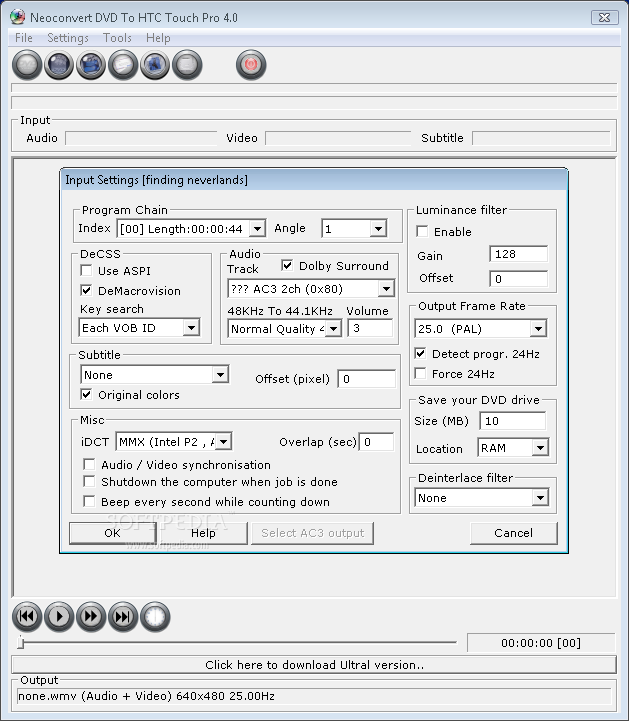Click the Volume input field
This screenshot has height=721, width=629.
tap(371, 328)
